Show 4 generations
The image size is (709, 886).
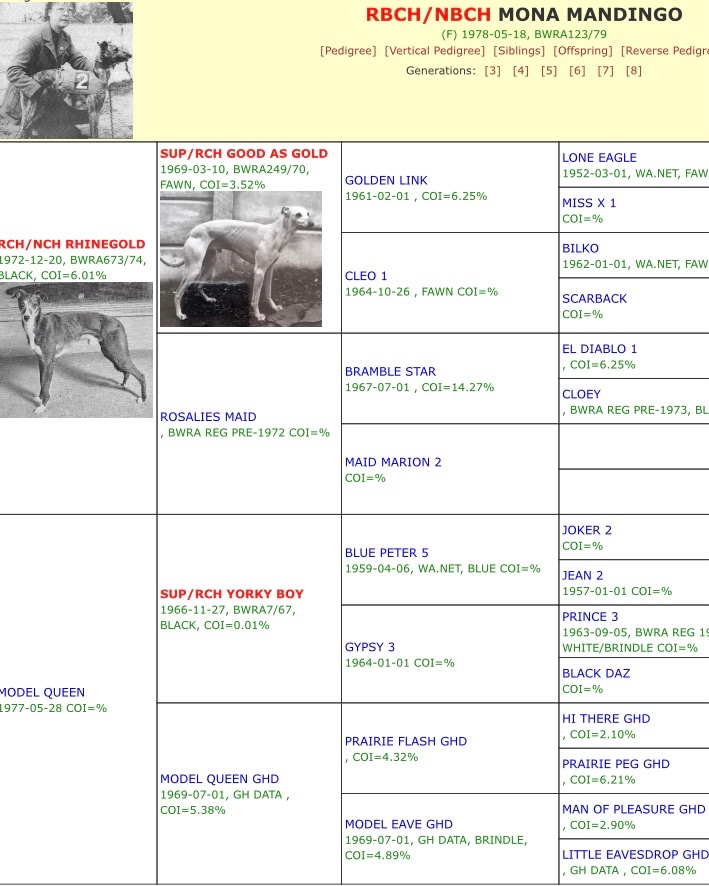[x=521, y=71]
